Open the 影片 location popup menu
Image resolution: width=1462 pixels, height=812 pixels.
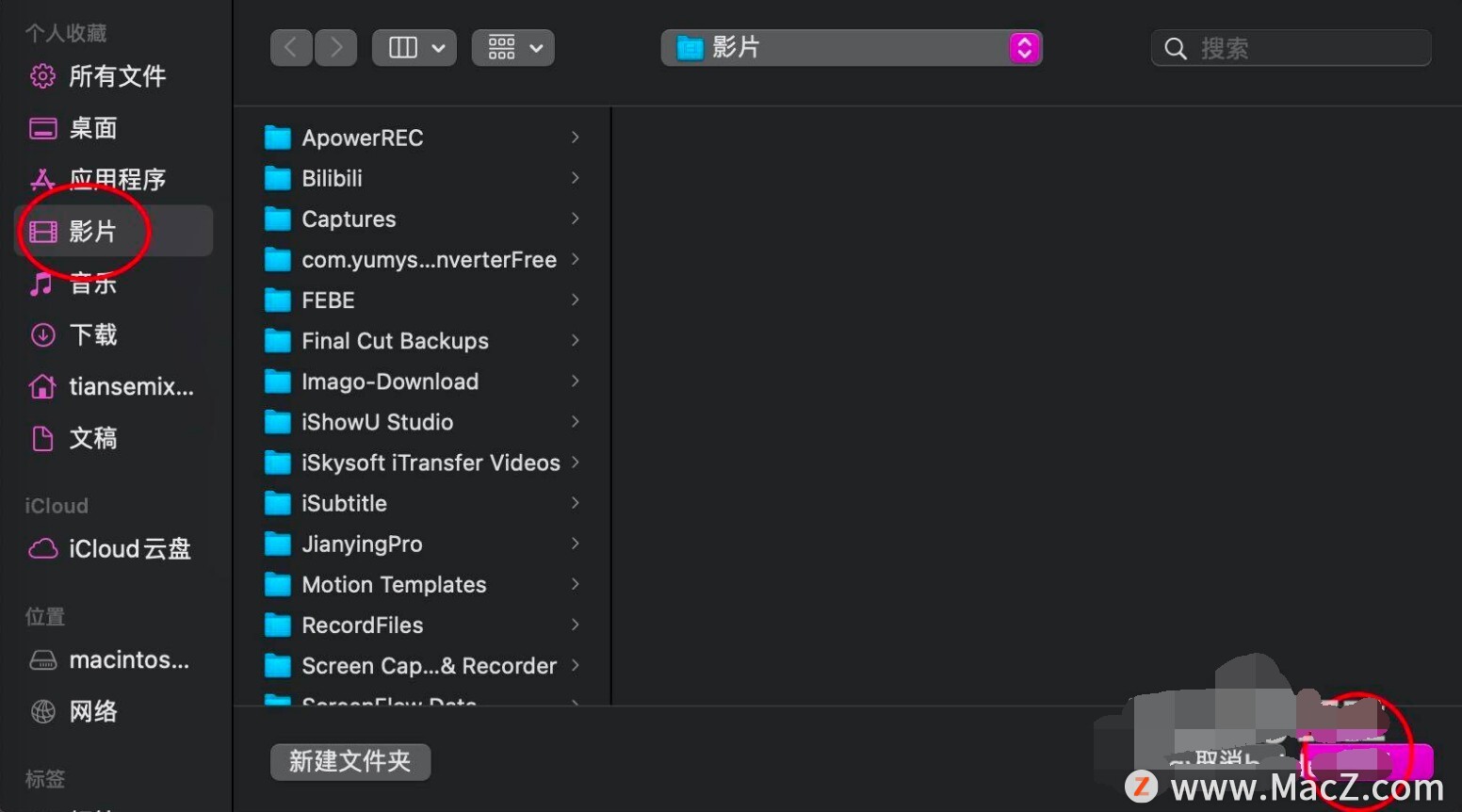(852, 48)
